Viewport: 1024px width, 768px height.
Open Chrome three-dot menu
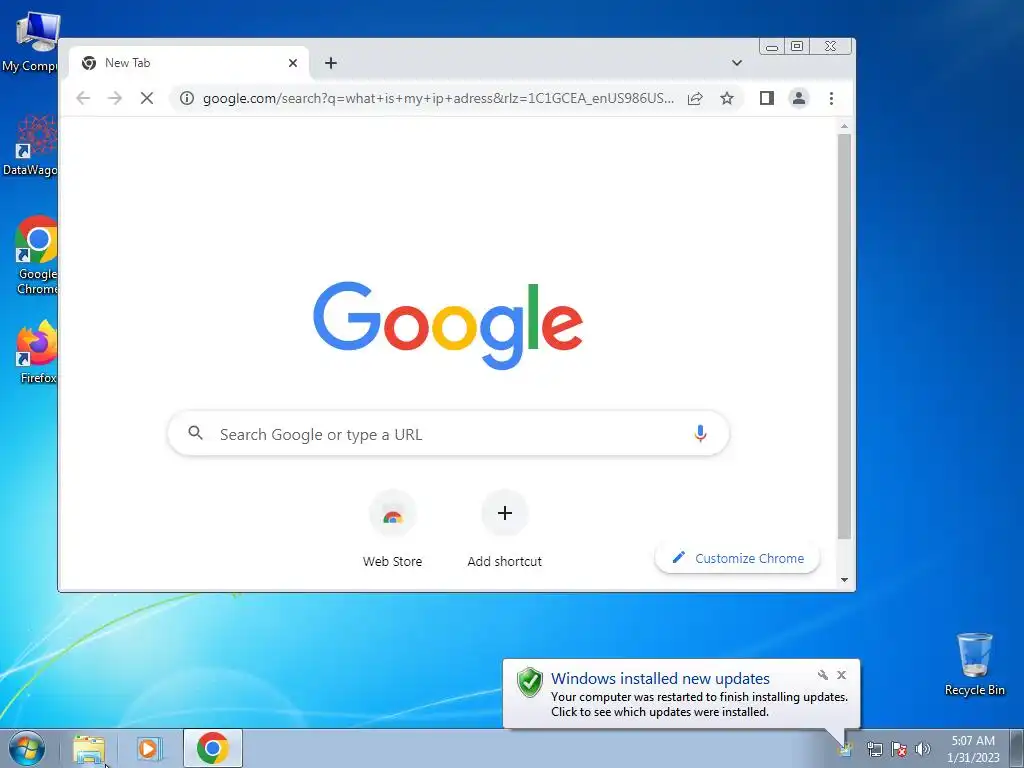831,98
